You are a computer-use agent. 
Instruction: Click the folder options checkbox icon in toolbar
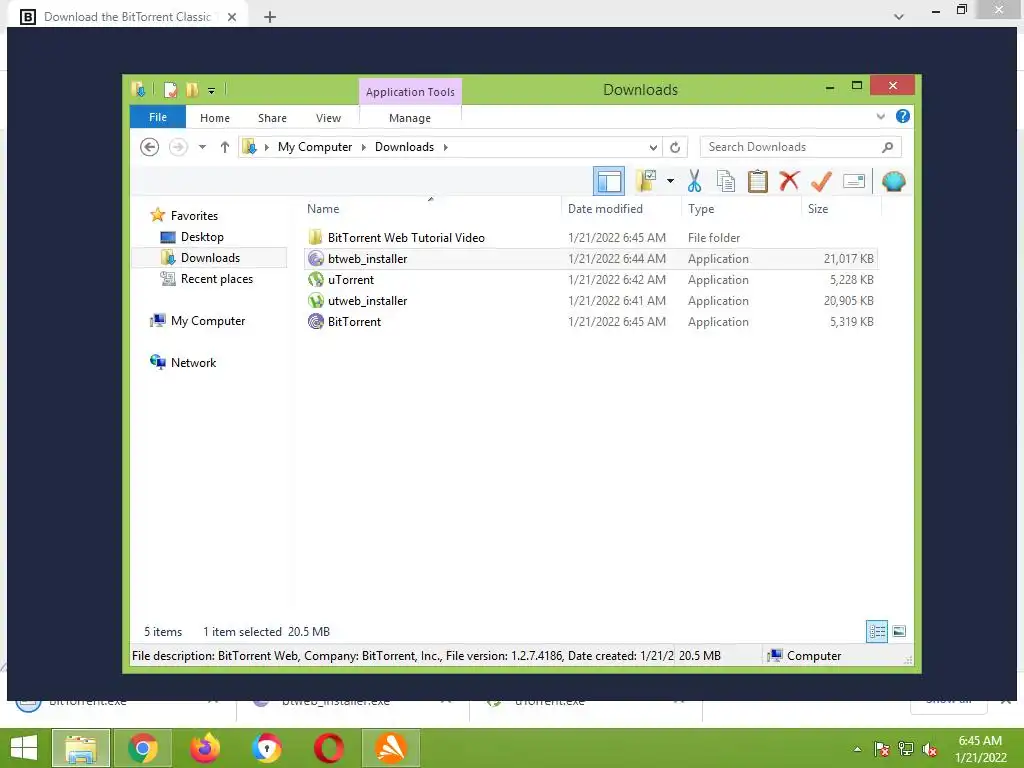coord(646,181)
